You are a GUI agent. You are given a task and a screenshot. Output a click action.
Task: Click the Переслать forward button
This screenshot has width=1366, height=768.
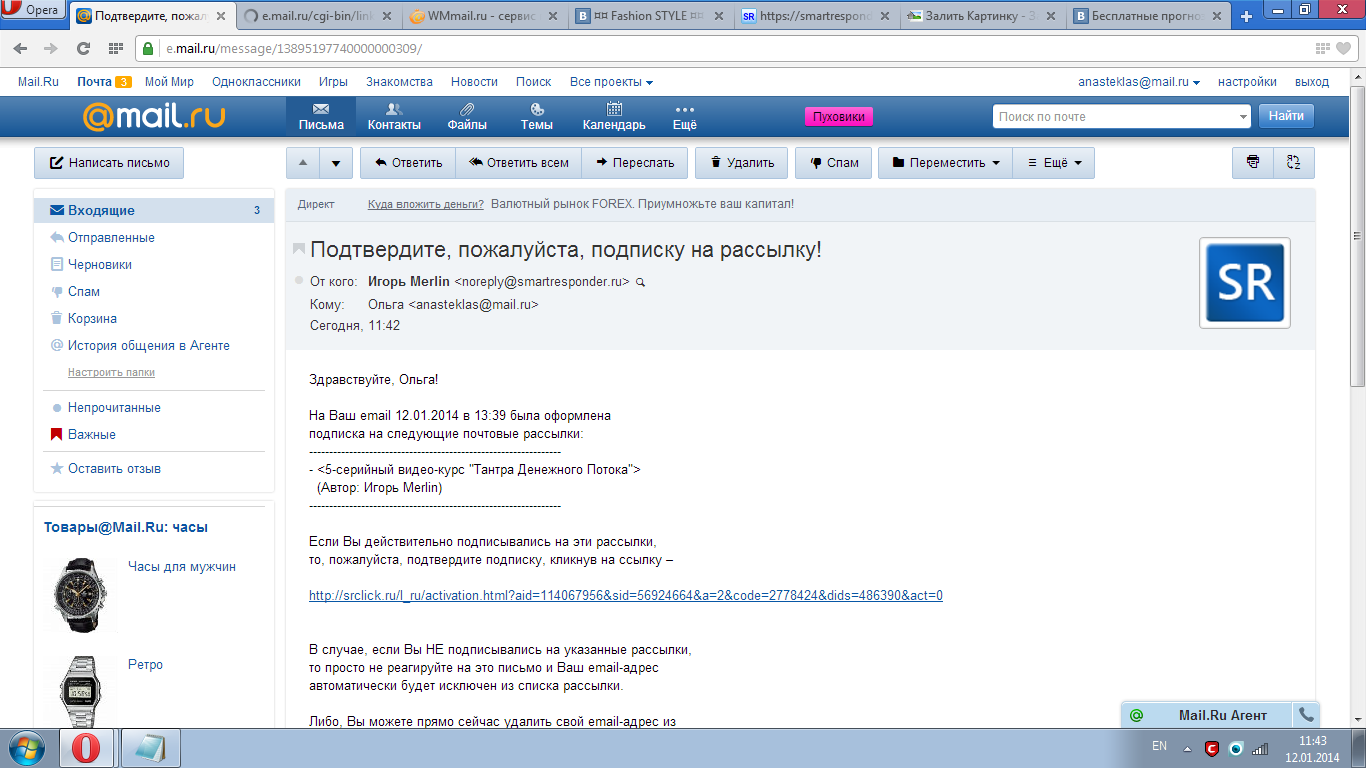tap(635, 163)
